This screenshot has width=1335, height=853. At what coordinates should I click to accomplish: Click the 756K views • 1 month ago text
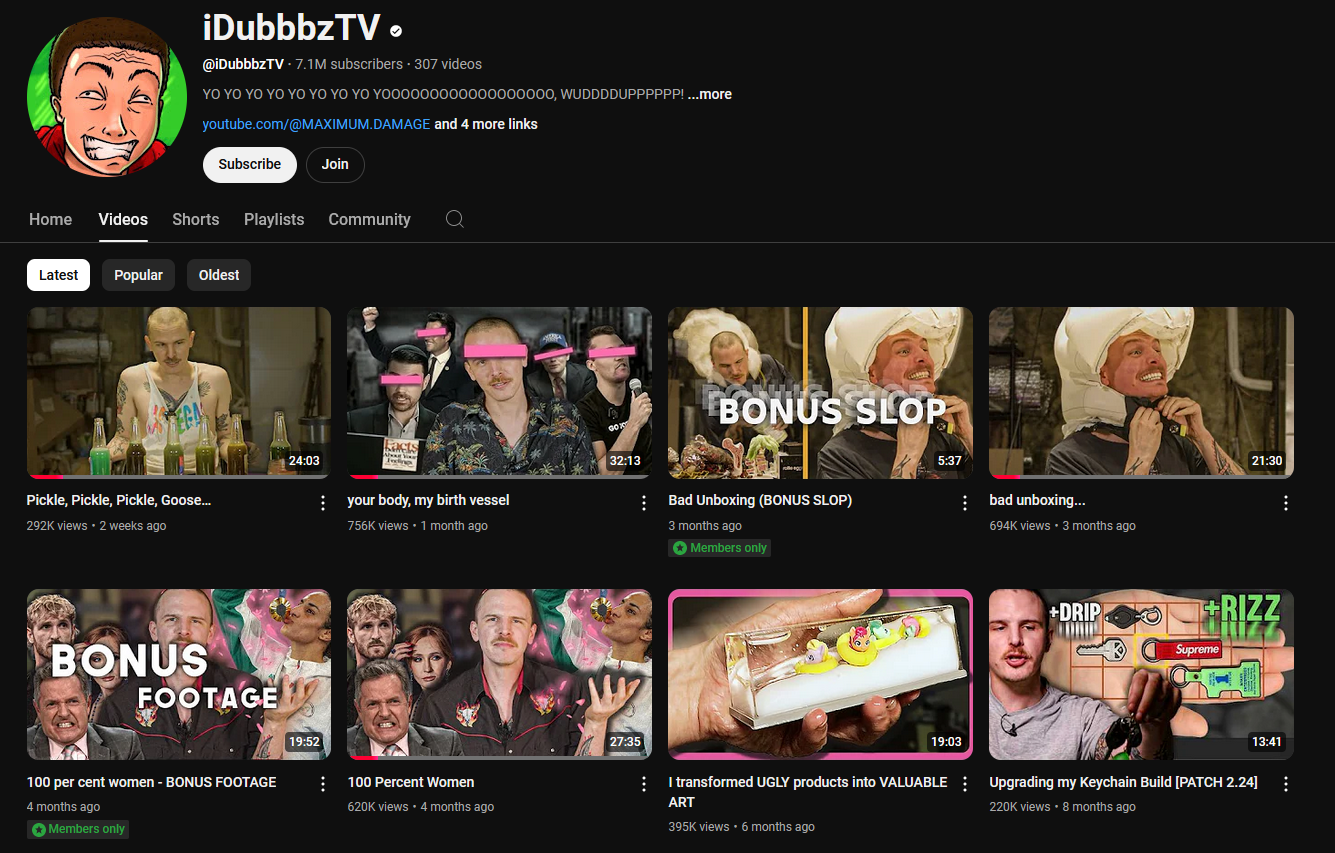tap(418, 526)
